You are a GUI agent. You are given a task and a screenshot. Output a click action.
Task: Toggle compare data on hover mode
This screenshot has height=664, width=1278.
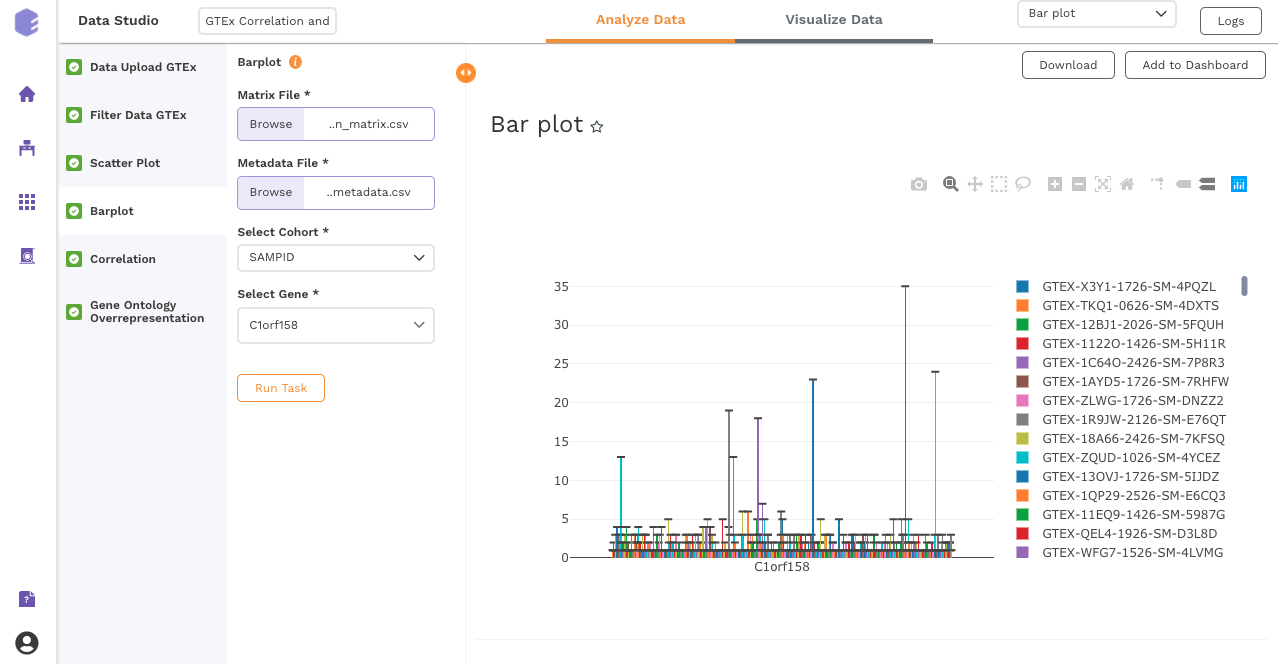(1207, 184)
